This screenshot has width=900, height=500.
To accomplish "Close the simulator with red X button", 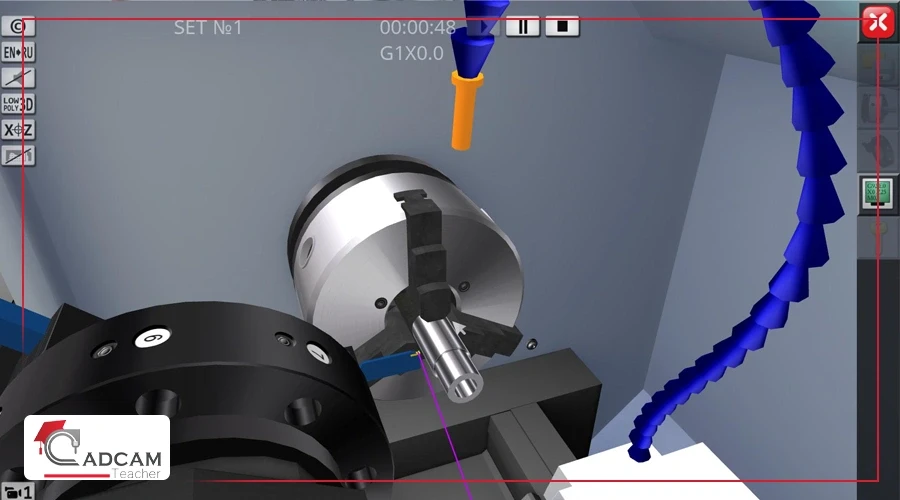I will coord(878,23).
